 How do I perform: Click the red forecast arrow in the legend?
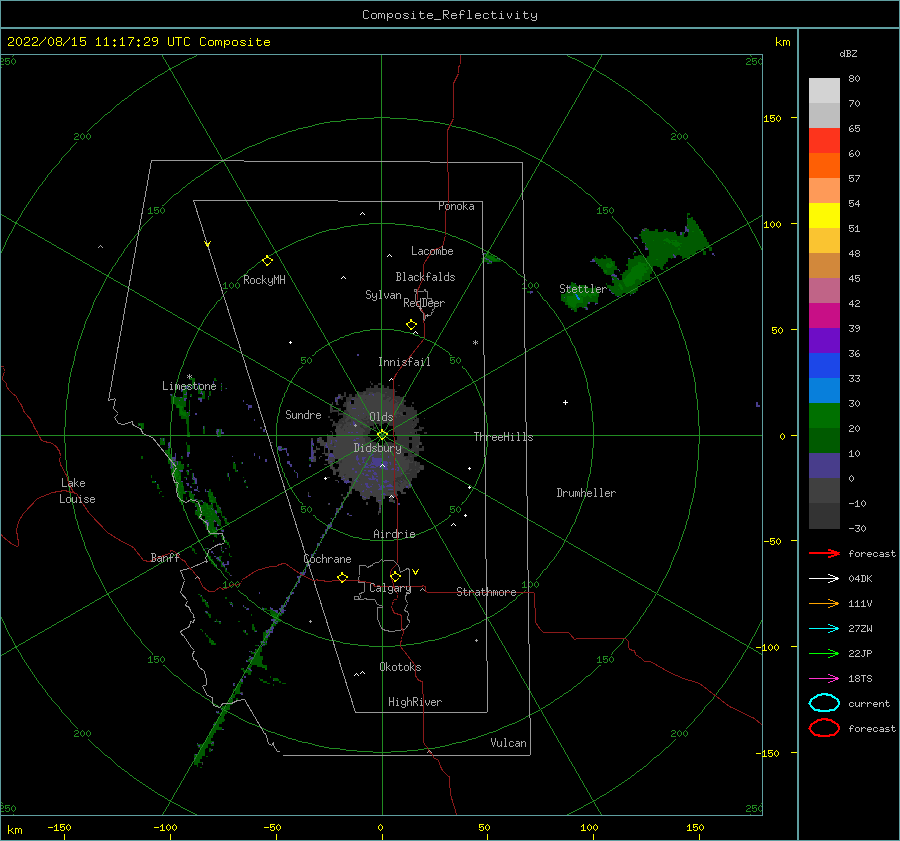point(824,553)
